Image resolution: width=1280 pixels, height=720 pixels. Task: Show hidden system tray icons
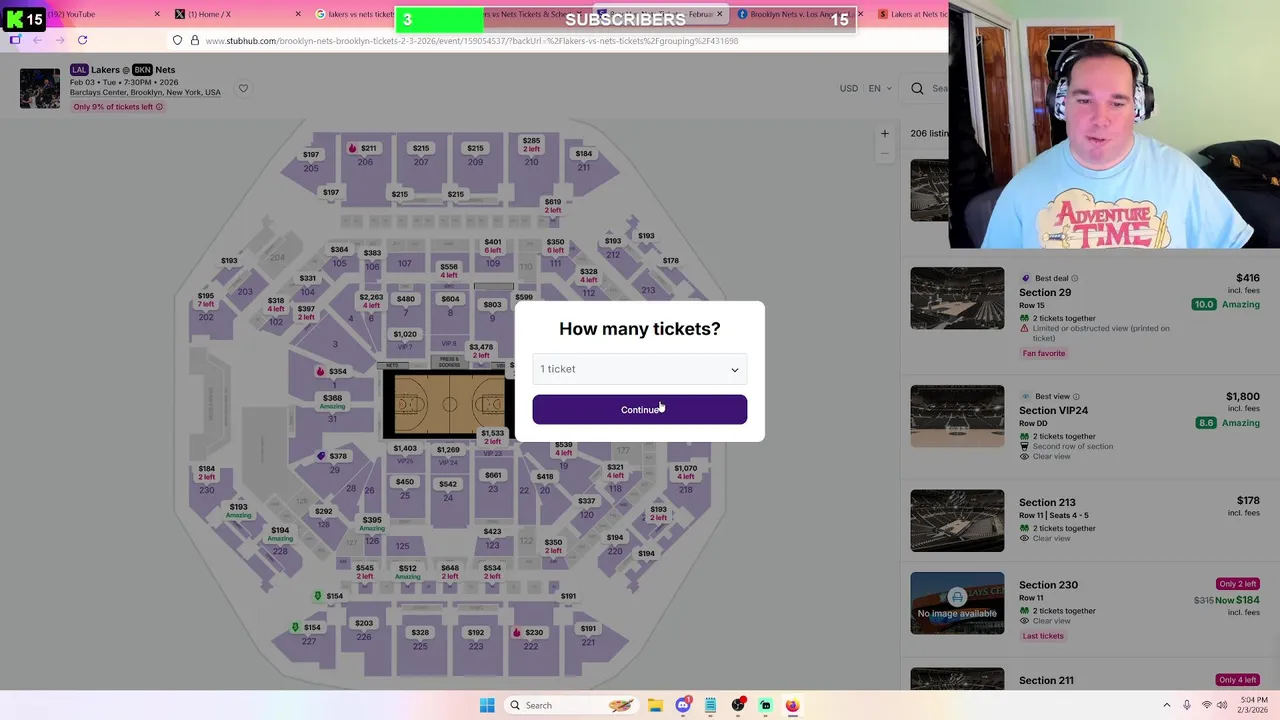pyautogui.click(x=1166, y=705)
